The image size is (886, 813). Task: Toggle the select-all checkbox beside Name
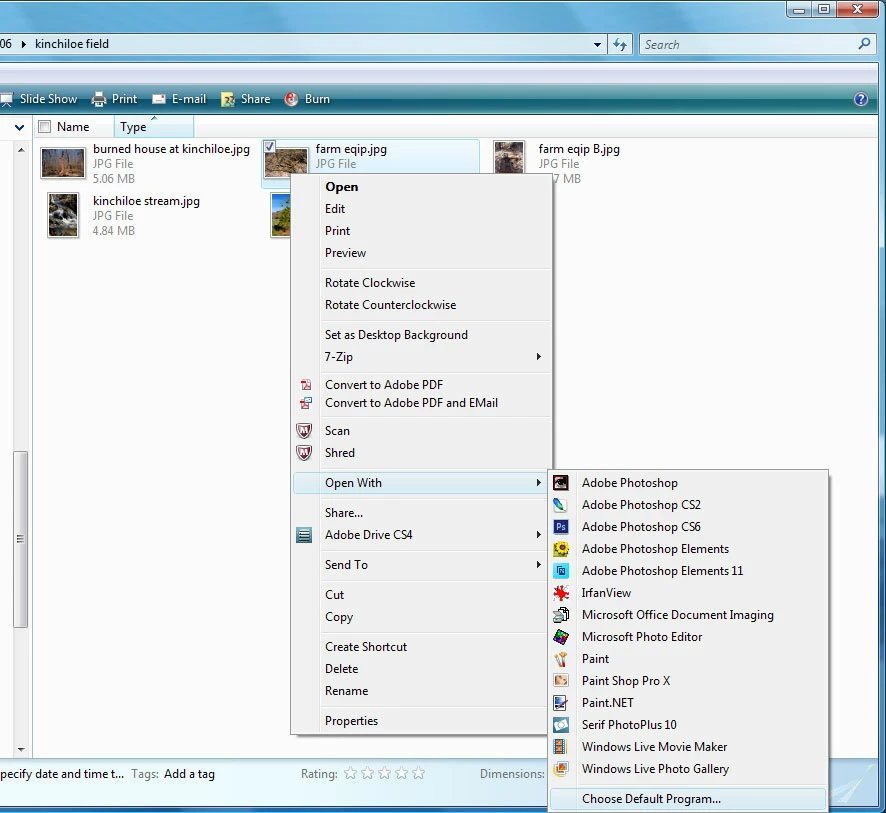pos(45,127)
